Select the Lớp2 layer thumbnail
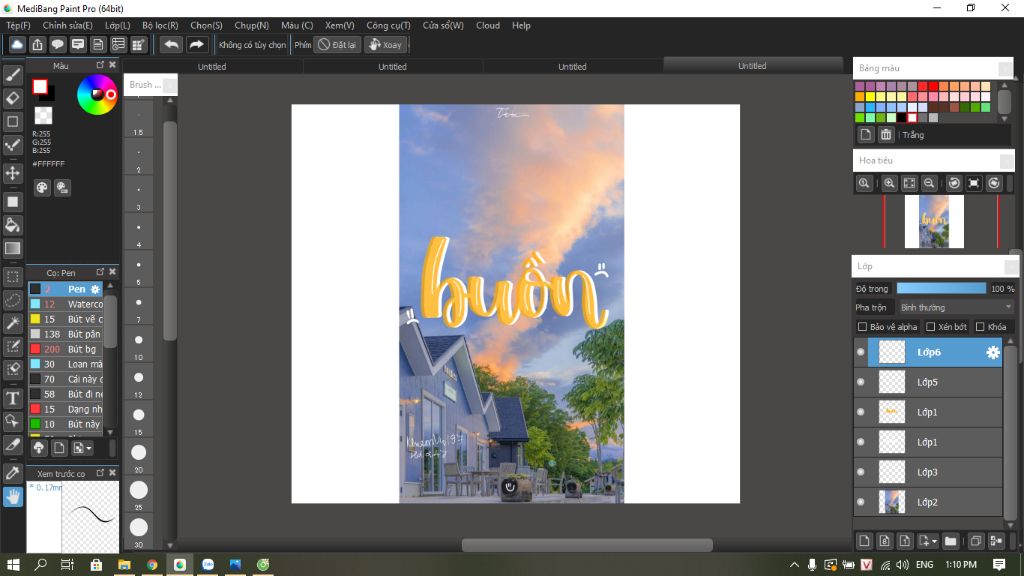Viewport: 1024px width, 576px height. 891,502
